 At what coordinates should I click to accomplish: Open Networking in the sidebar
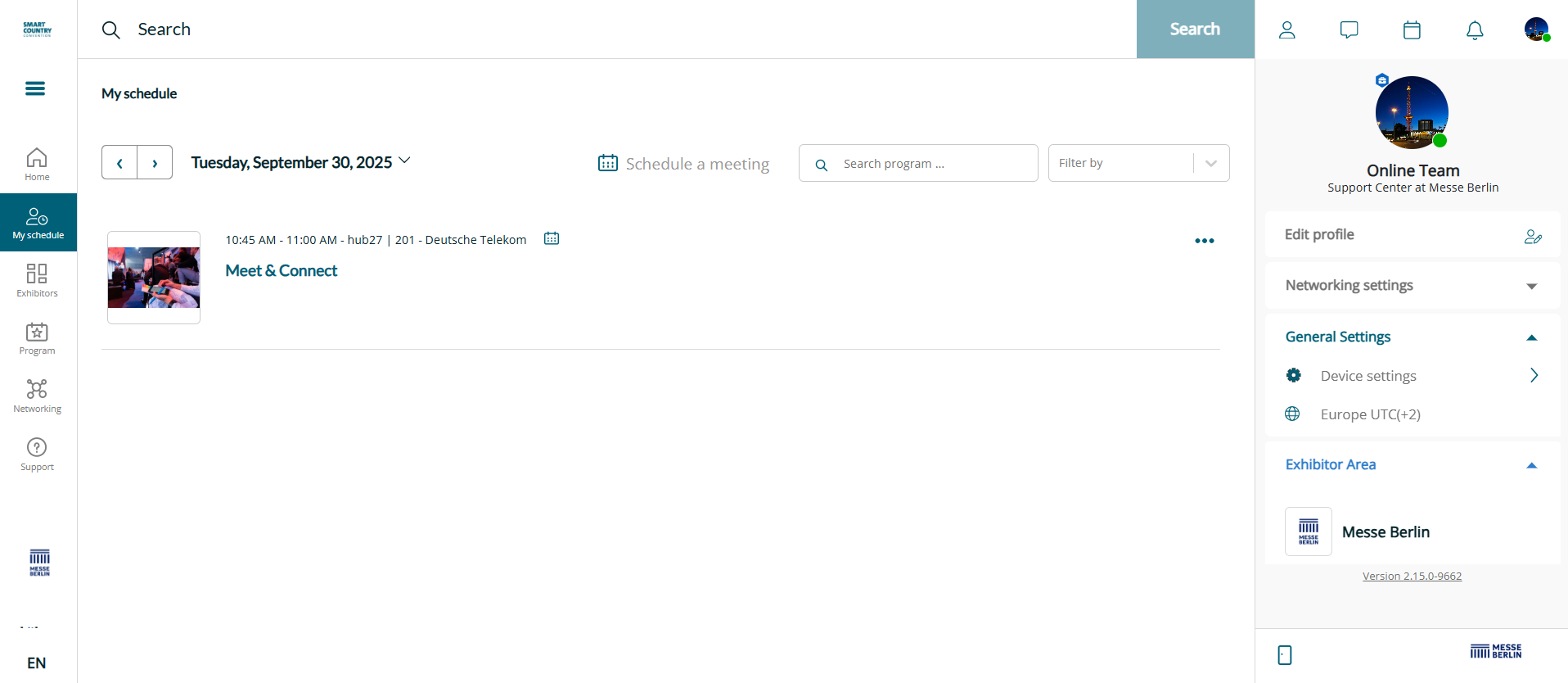pyautogui.click(x=37, y=396)
